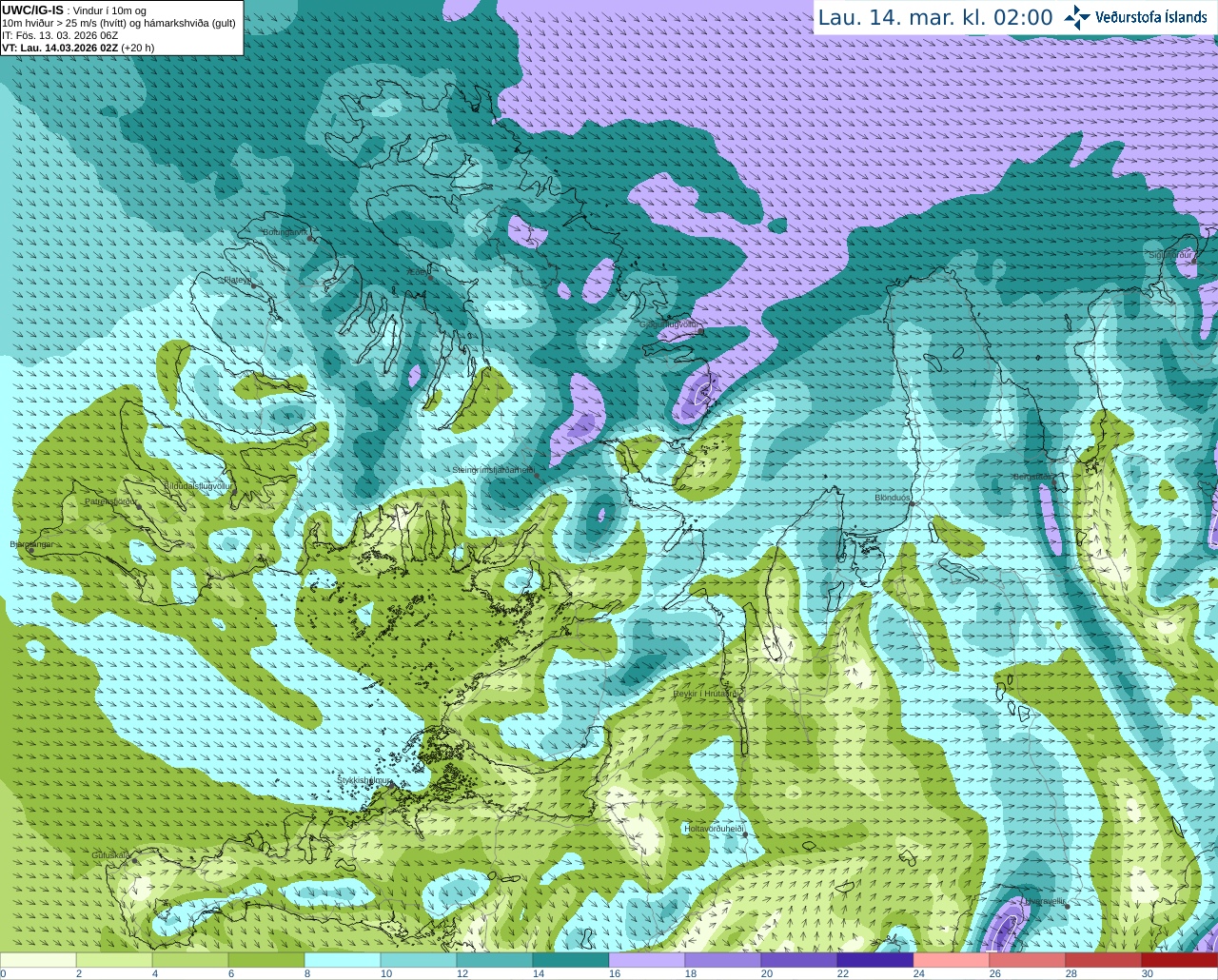This screenshot has height=980, width=1218.
Task: Pick the 8–10 m/s pale cyan legend swatch
Action: [343, 960]
